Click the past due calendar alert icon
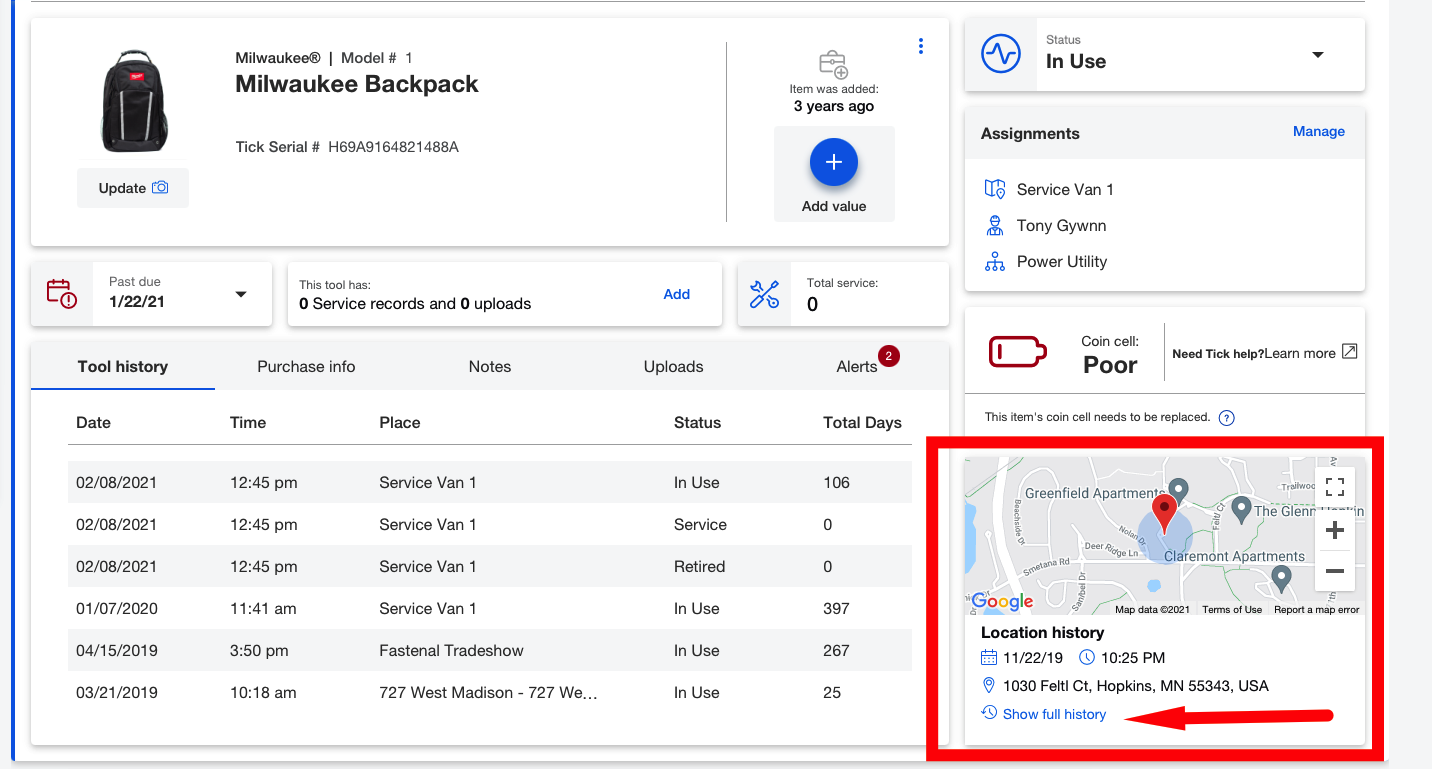The width and height of the screenshot is (1432, 769). click(62, 293)
